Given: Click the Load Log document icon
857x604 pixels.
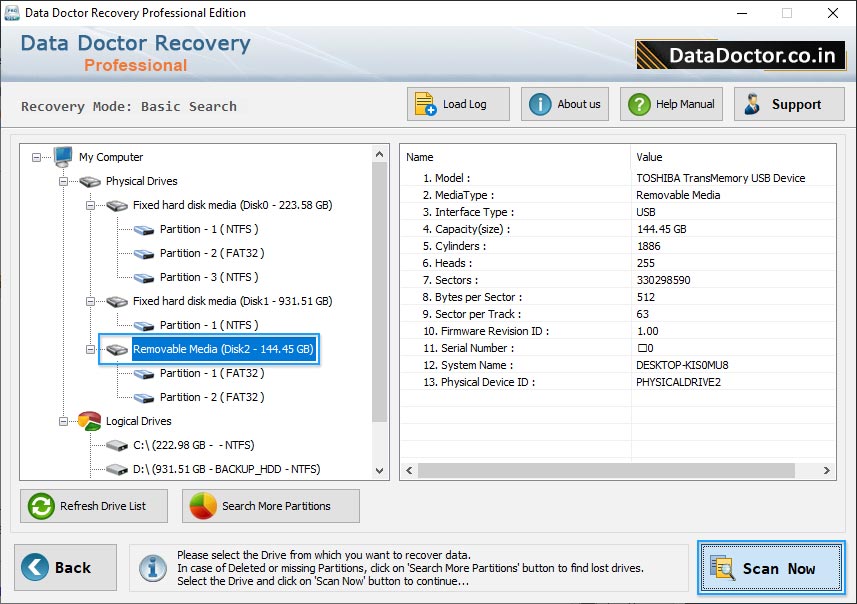Looking at the screenshot, I should point(425,104).
